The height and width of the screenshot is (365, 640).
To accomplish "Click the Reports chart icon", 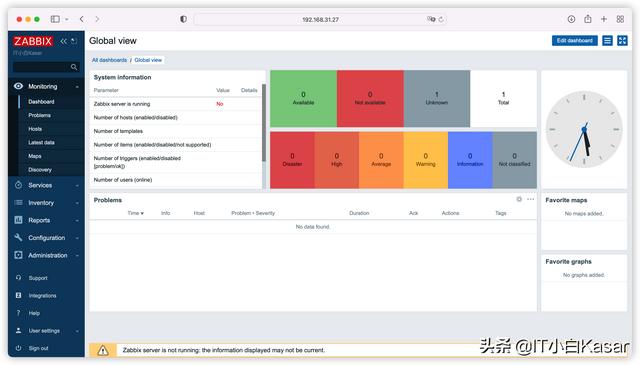I will click(18, 220).
